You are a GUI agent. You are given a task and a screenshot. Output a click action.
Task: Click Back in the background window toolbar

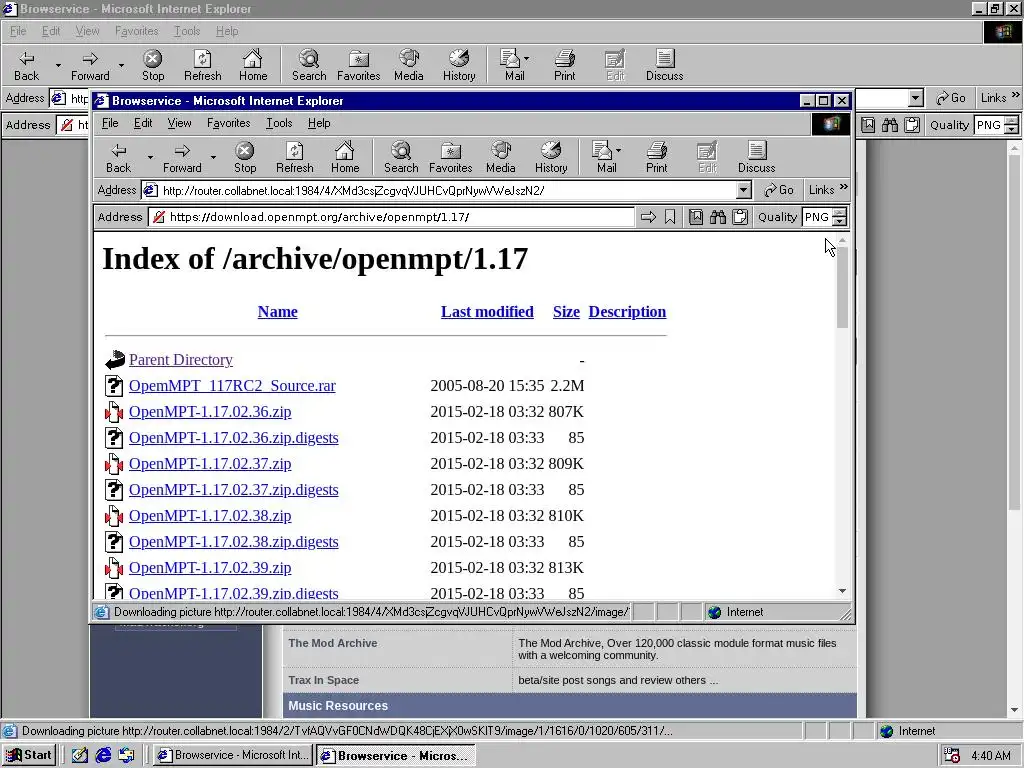click(x=26, y=66)
